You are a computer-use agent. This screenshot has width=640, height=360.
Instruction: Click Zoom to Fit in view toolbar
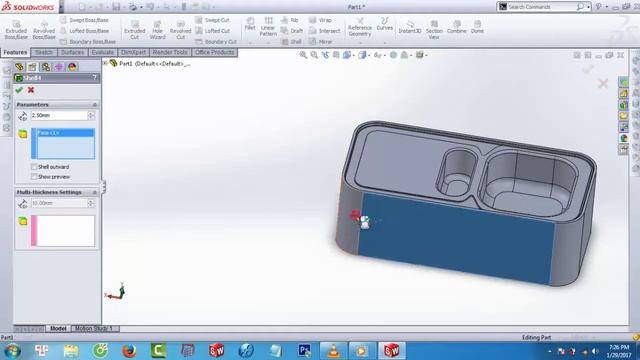point(303,55)
